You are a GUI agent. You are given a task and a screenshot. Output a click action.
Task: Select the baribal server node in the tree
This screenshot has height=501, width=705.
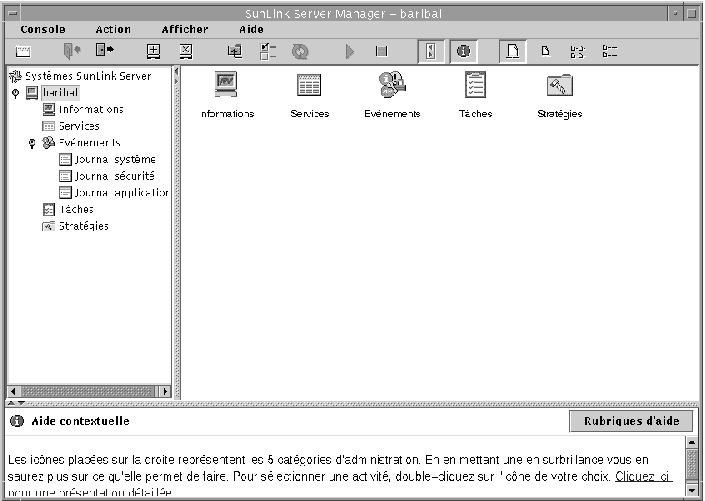(60, 93)
